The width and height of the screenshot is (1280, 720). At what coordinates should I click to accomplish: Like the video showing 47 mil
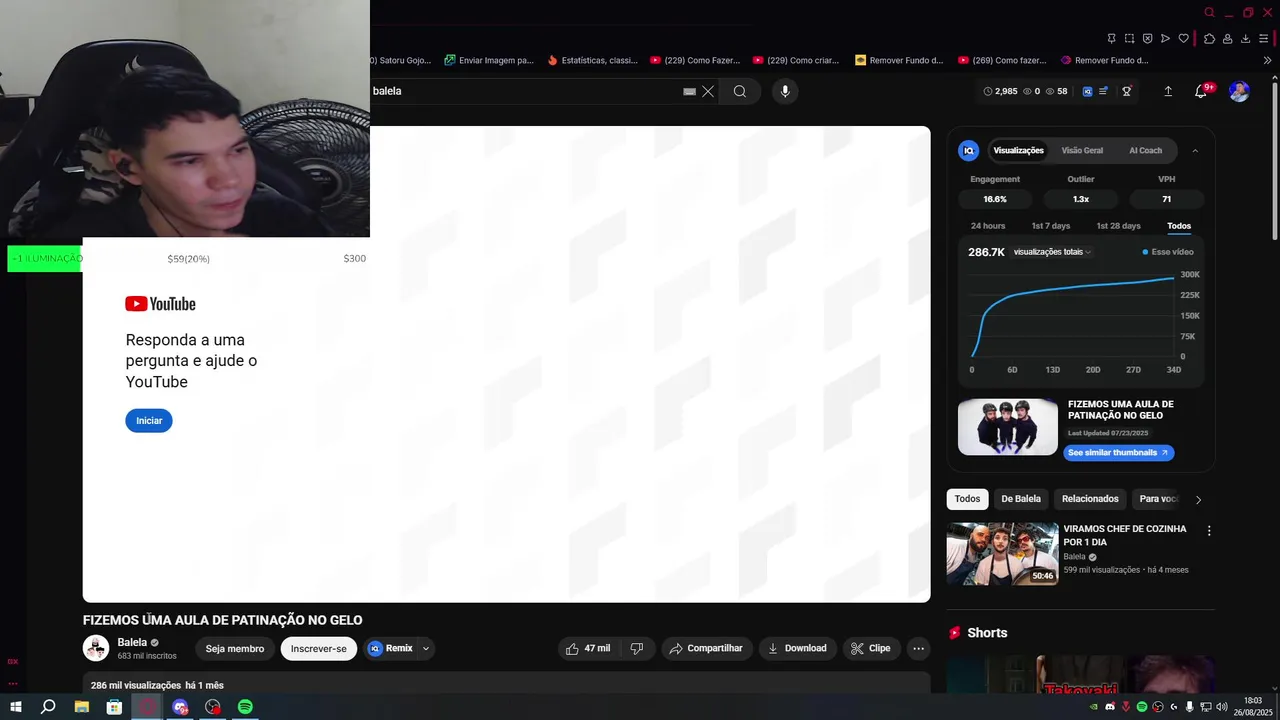click(x=588, y=649)
